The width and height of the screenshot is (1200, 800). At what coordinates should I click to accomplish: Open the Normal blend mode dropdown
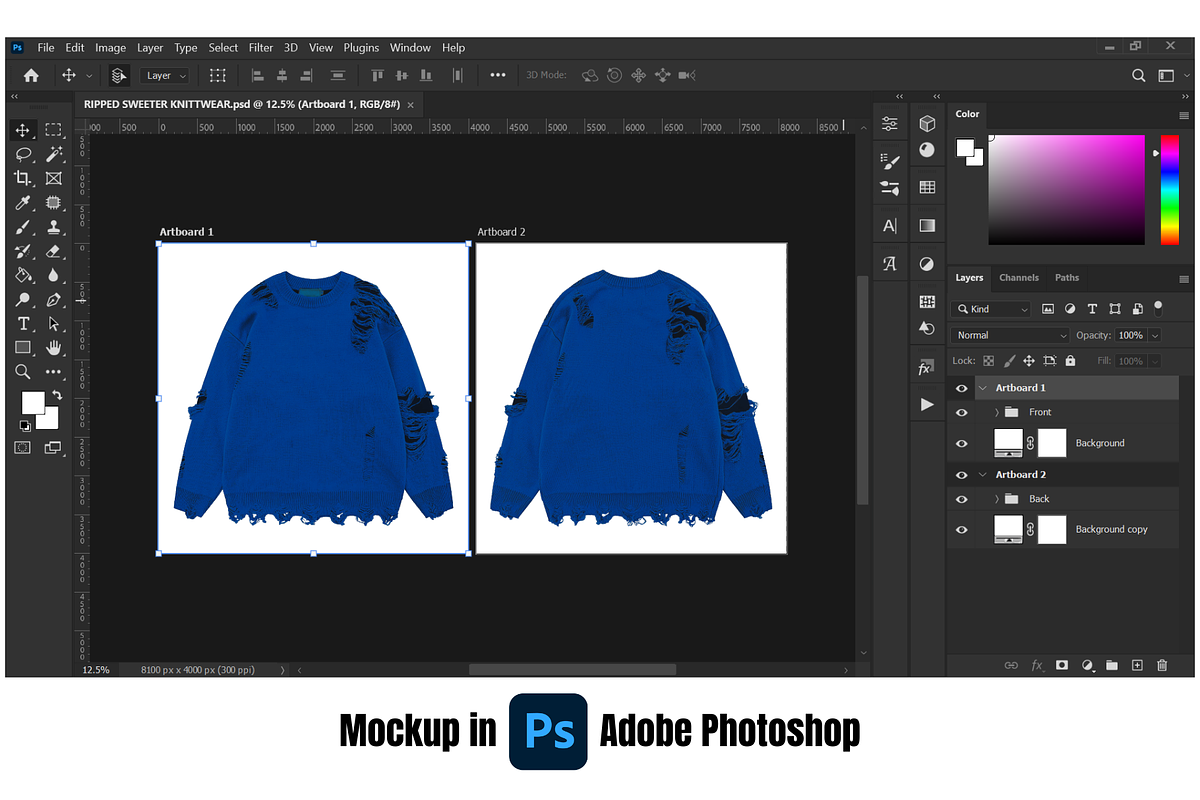click(x=1011, y=335)
